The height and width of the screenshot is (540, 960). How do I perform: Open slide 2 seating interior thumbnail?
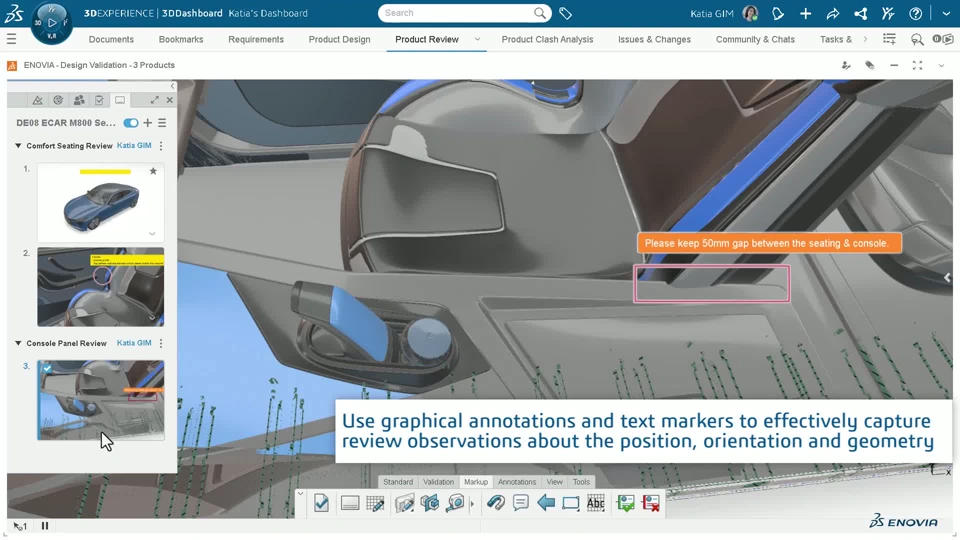coord(100,287)
